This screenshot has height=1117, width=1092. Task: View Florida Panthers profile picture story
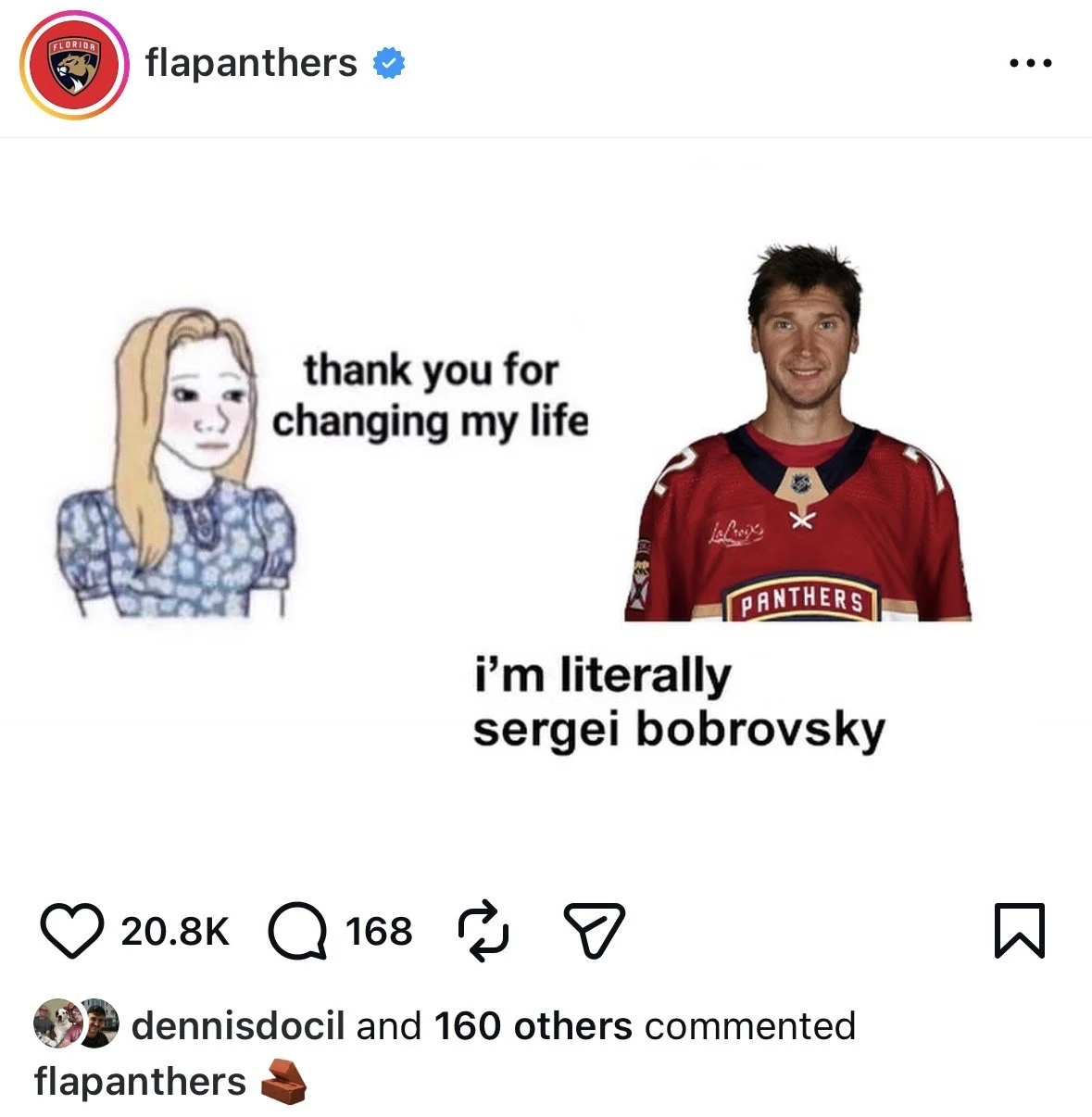(x=75, y=65)
